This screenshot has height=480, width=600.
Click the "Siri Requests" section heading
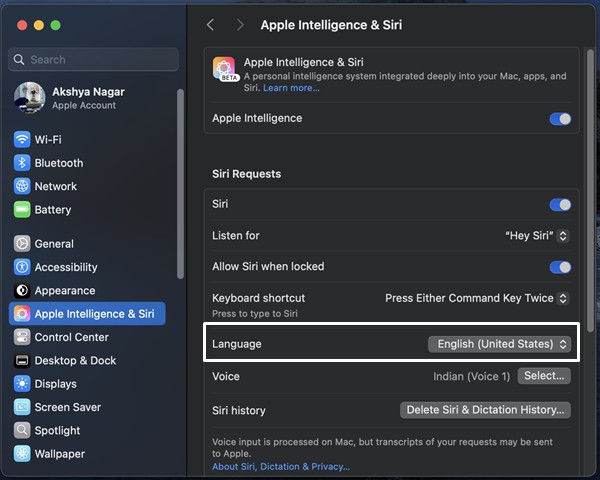click(246, 174)
